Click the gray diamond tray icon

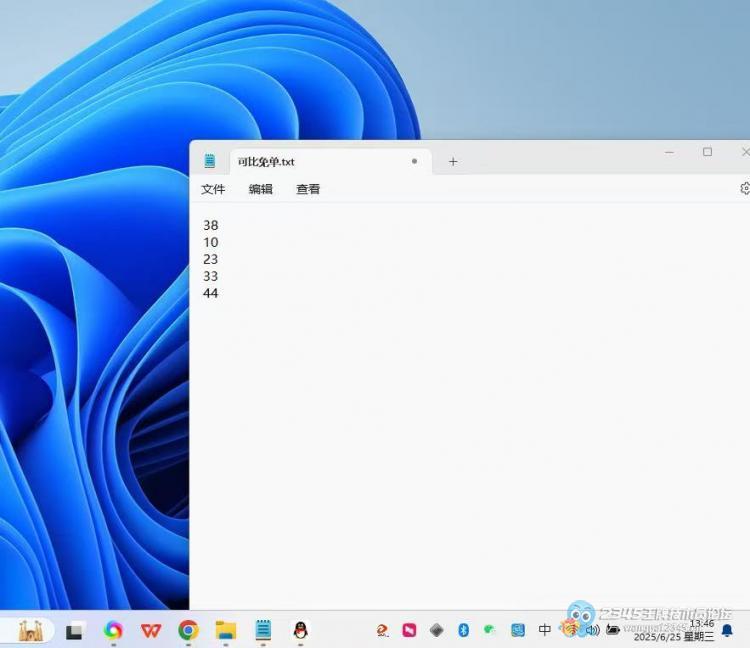point(436,630)
